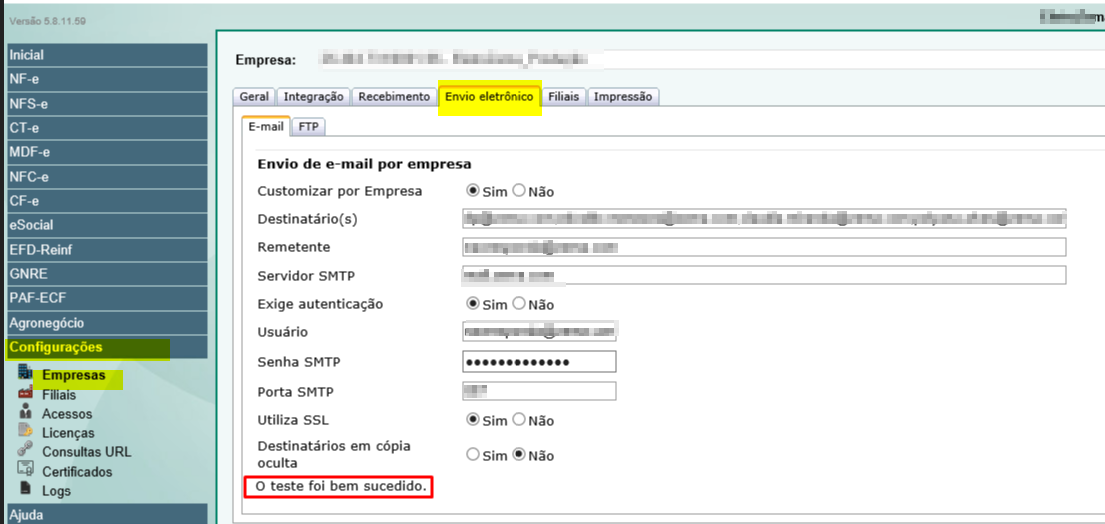Expand the eSocial menu section

tap(107, 225)
